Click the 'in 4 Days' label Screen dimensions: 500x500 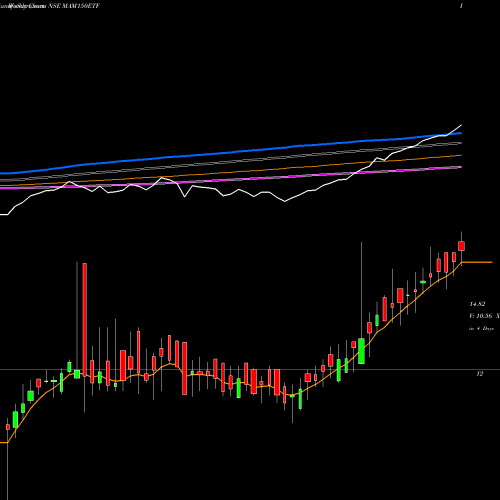[481, 328]
